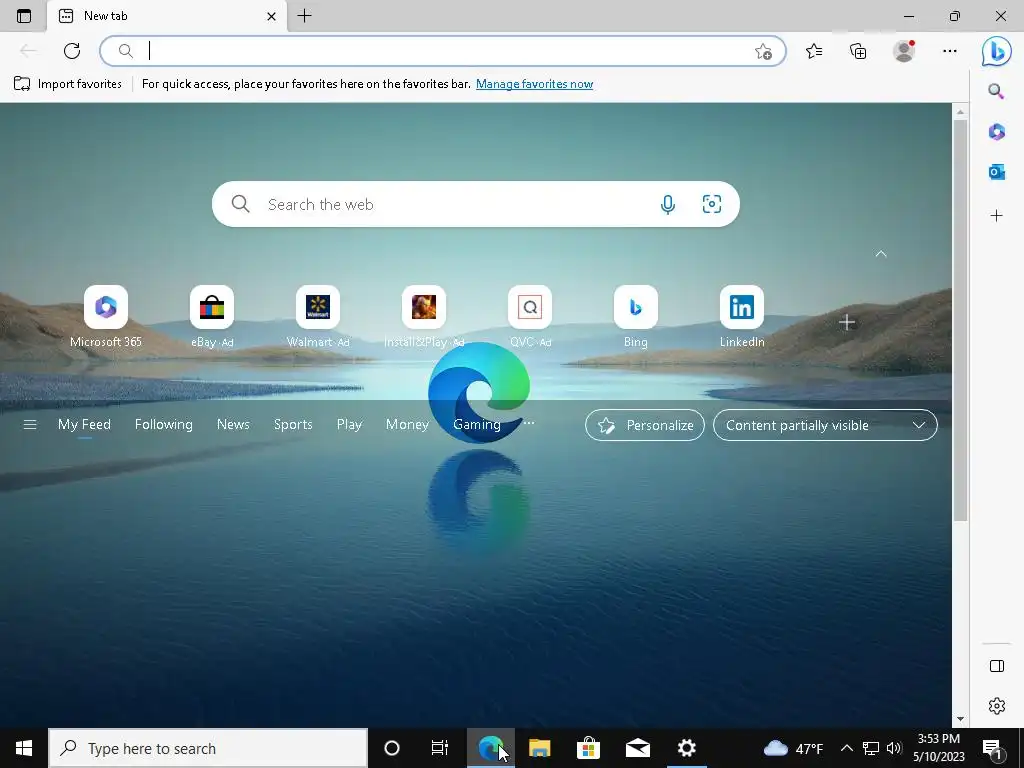Click taskbar Type here to search box
The width and height of the screenshot is (1024, 768).
[x=208, y=748]
